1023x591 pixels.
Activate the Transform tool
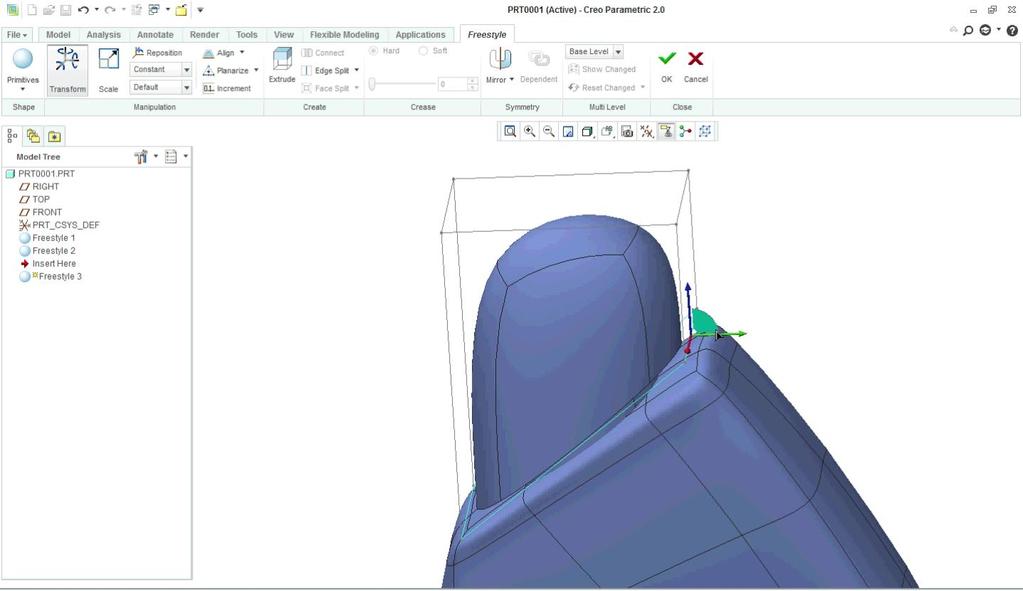tap(67, 70)
